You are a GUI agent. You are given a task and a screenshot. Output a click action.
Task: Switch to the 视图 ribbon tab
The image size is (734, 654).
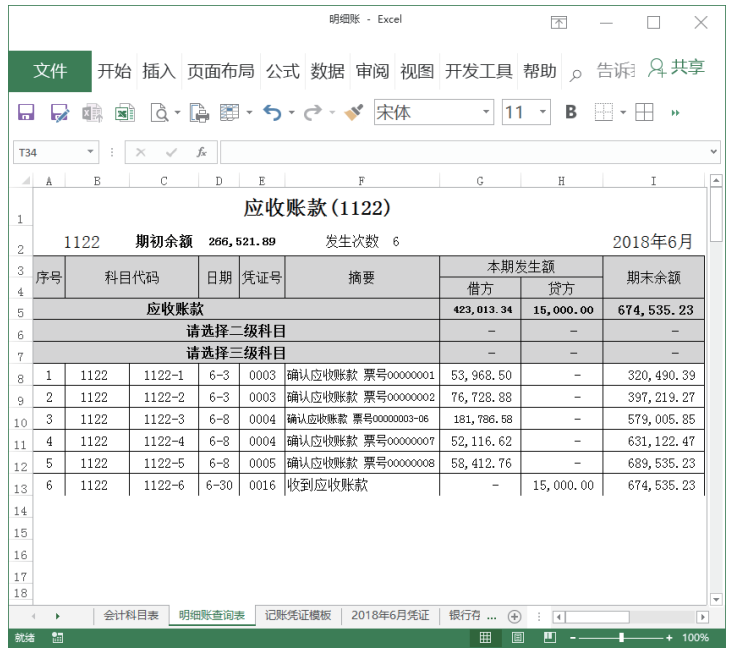417,72
